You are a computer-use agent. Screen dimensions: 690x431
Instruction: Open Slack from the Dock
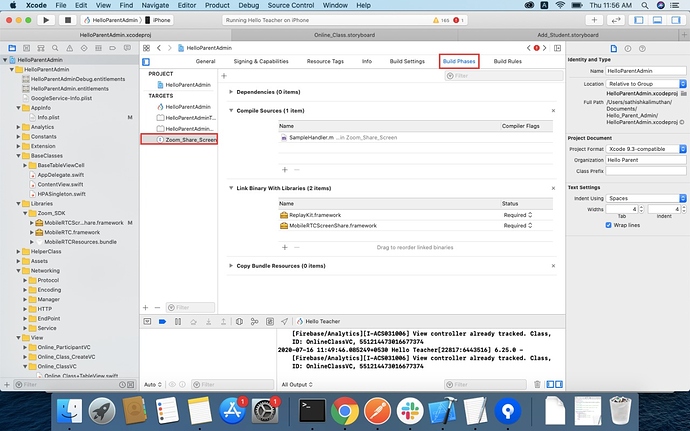[410, 410]
